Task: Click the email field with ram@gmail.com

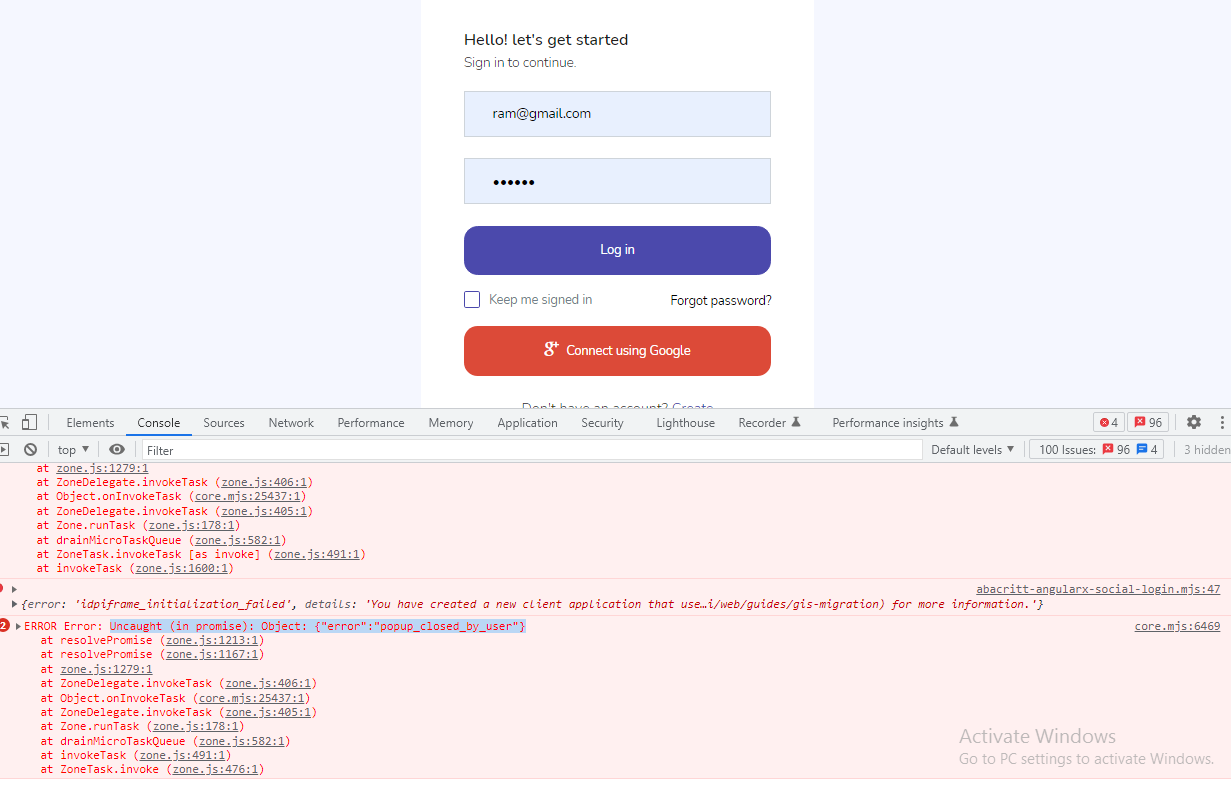Action: pyautogui.click(x=617, y=114)
